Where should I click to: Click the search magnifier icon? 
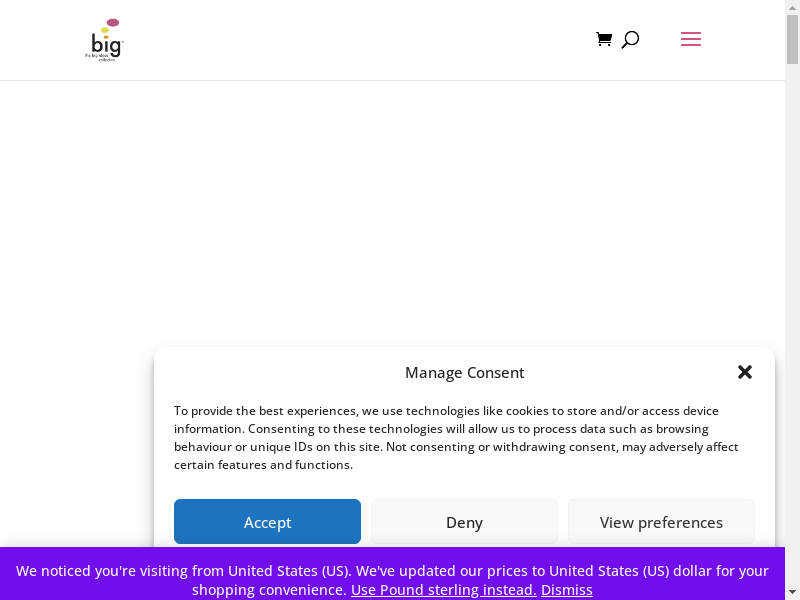(x=630, y=40)
